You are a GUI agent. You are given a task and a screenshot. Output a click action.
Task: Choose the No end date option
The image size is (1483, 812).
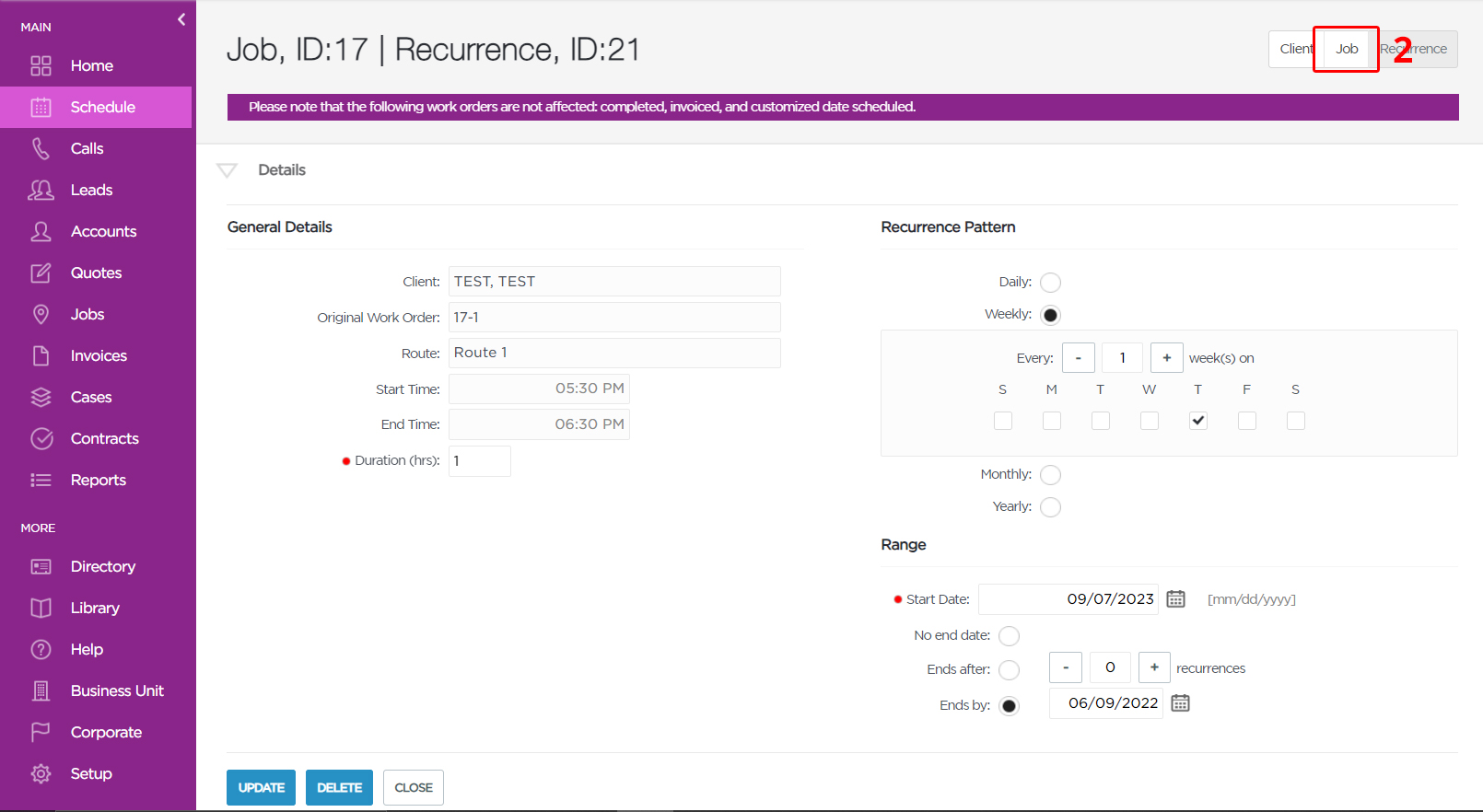click(x=1010, y=636)
